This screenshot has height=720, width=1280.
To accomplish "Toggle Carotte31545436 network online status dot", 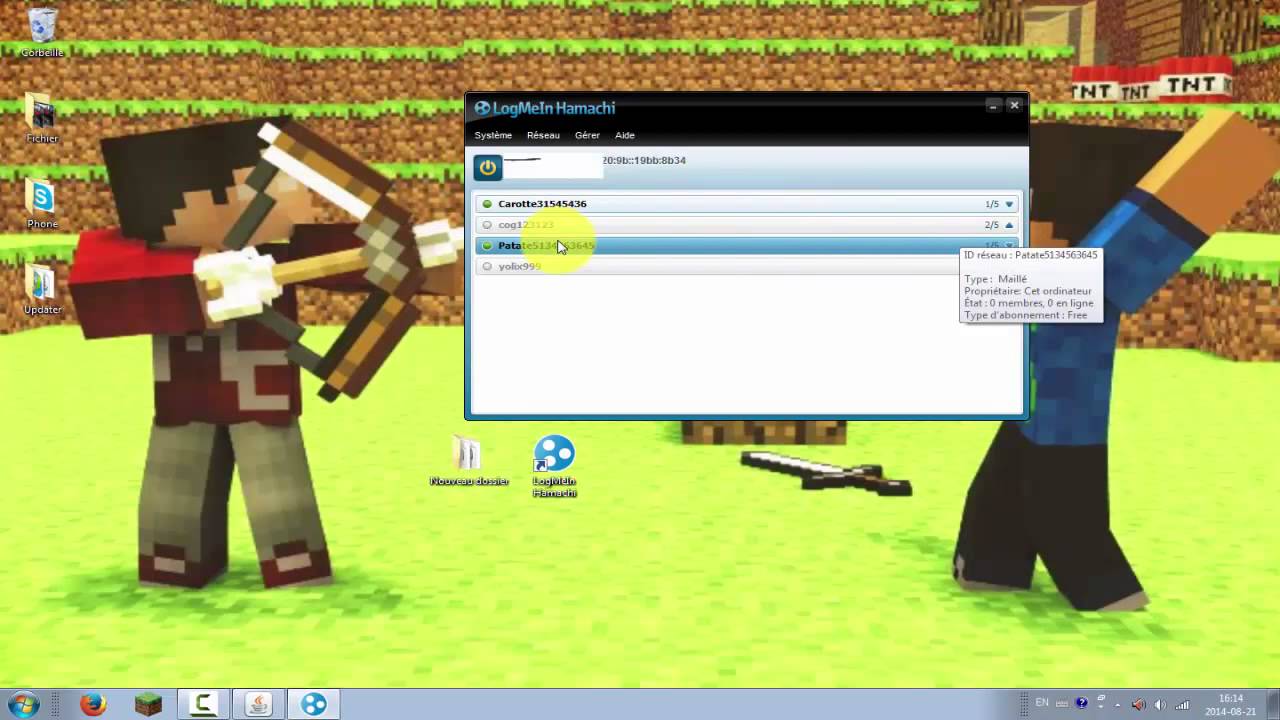I will [x=487, y=204].
